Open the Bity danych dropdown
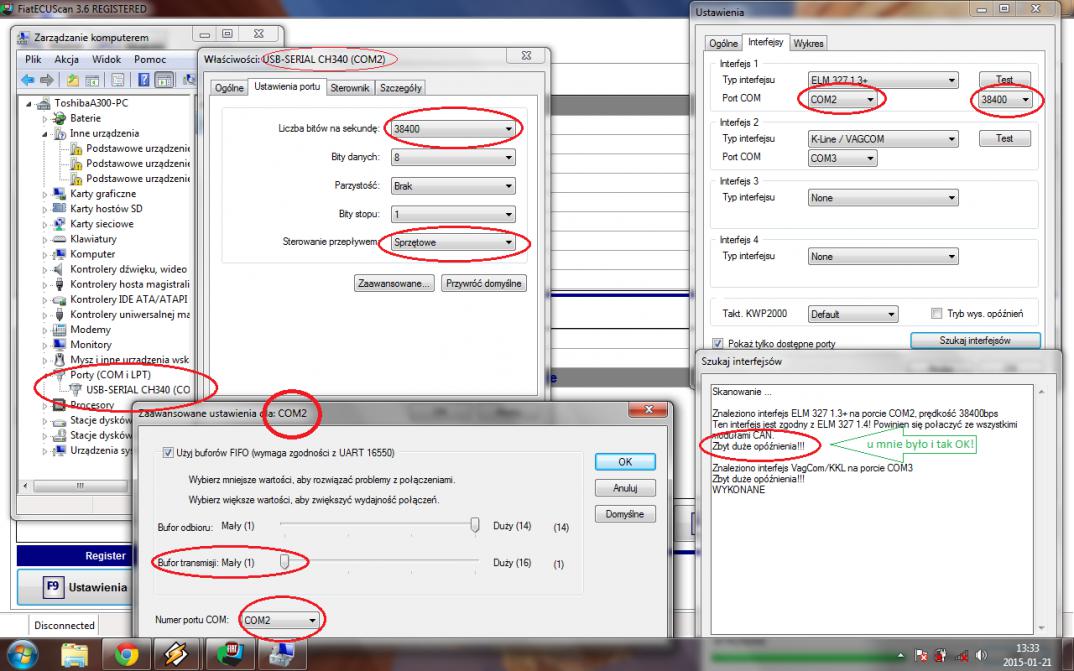Screen dimensions: 1074x671 (x=453, y=157)
